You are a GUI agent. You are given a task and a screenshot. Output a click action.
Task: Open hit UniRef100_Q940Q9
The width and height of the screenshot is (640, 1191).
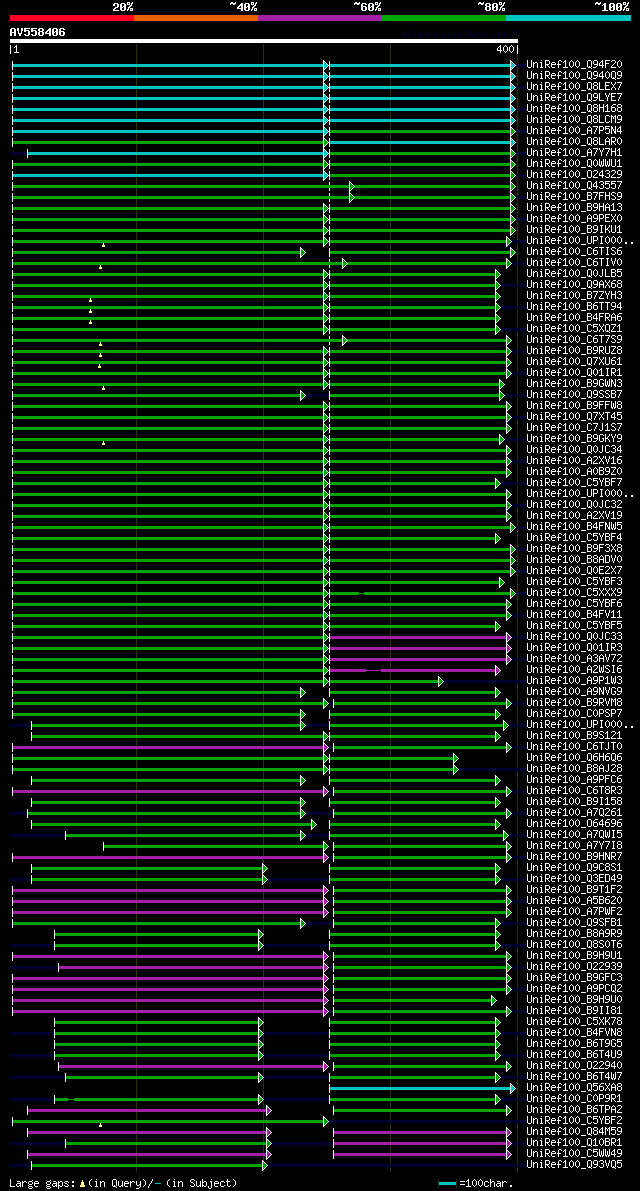[x=574, y=76]
